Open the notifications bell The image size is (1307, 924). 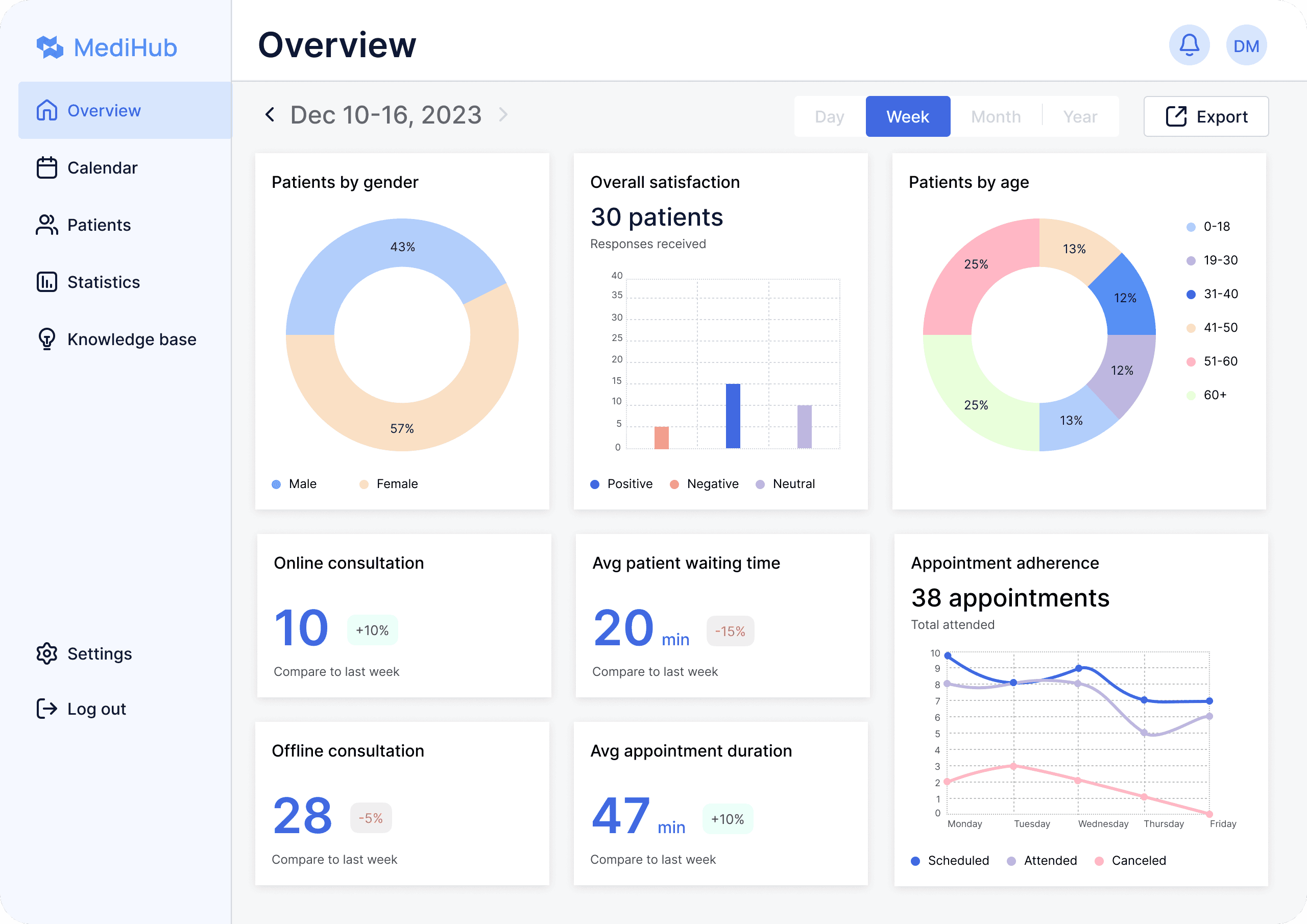tap(1189, 45)
